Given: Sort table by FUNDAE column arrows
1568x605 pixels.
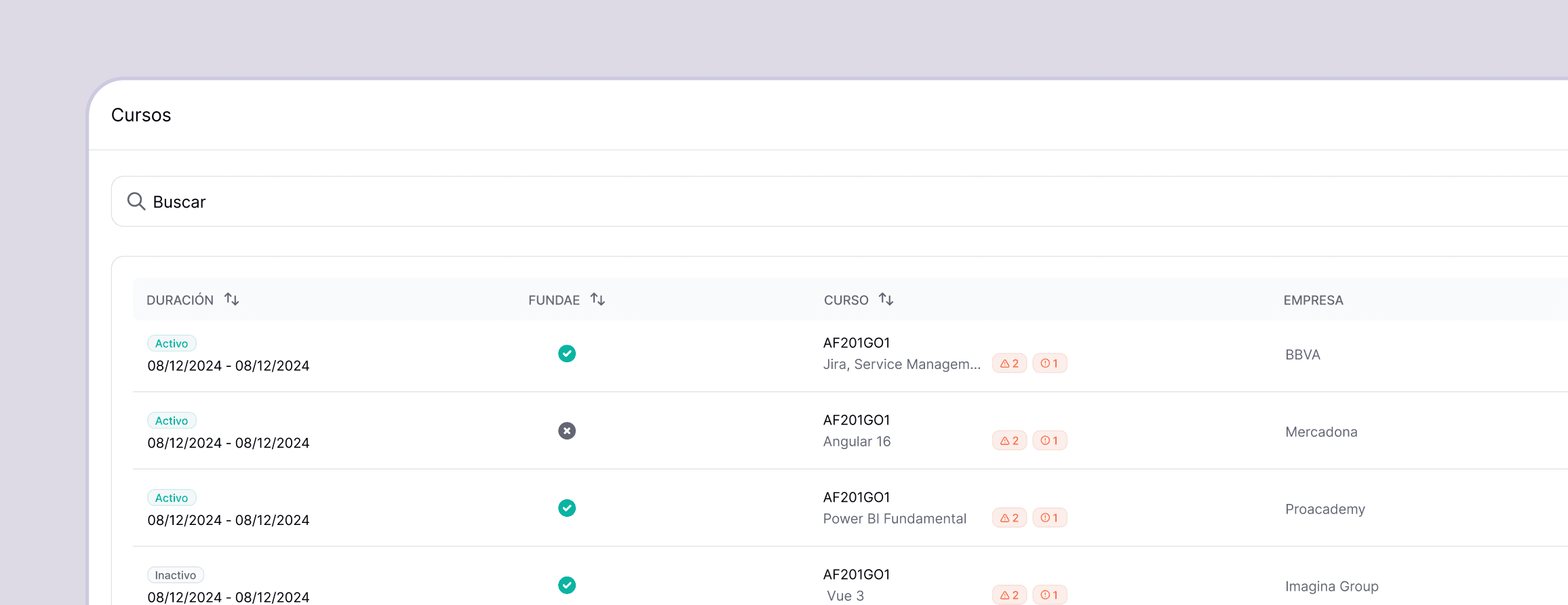Looking at the screenshot, I should 597,299.
